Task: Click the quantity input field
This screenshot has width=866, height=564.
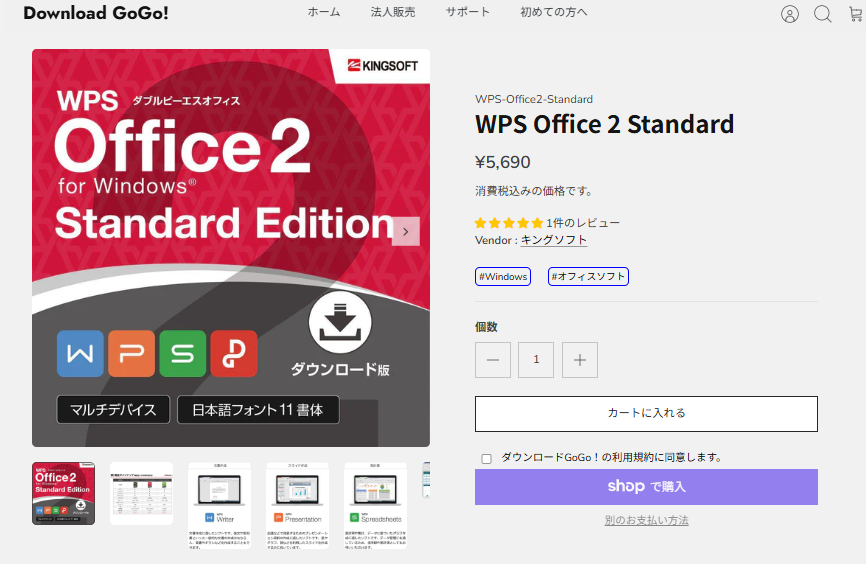Action: [x=536, y=360]
